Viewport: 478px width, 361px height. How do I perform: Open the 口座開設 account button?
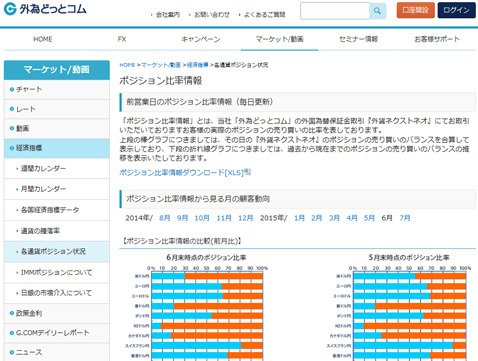click(x=415, y=10)
